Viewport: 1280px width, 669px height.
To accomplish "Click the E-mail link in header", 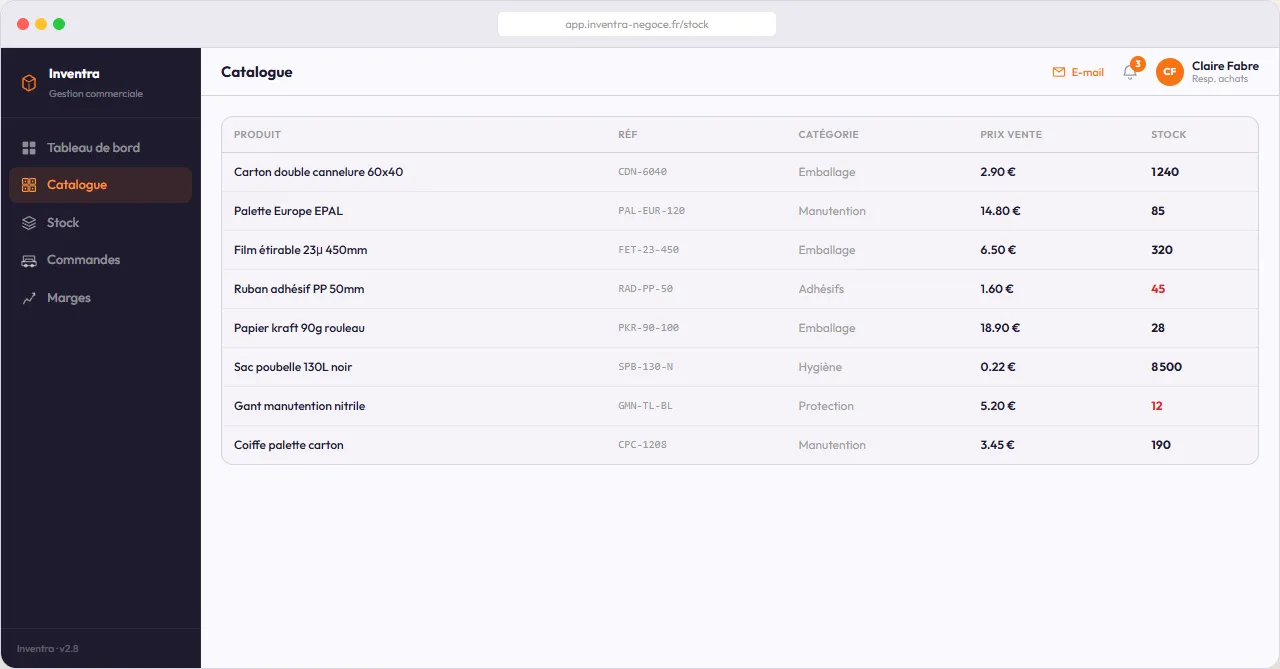I will (x=1087, y=72).
